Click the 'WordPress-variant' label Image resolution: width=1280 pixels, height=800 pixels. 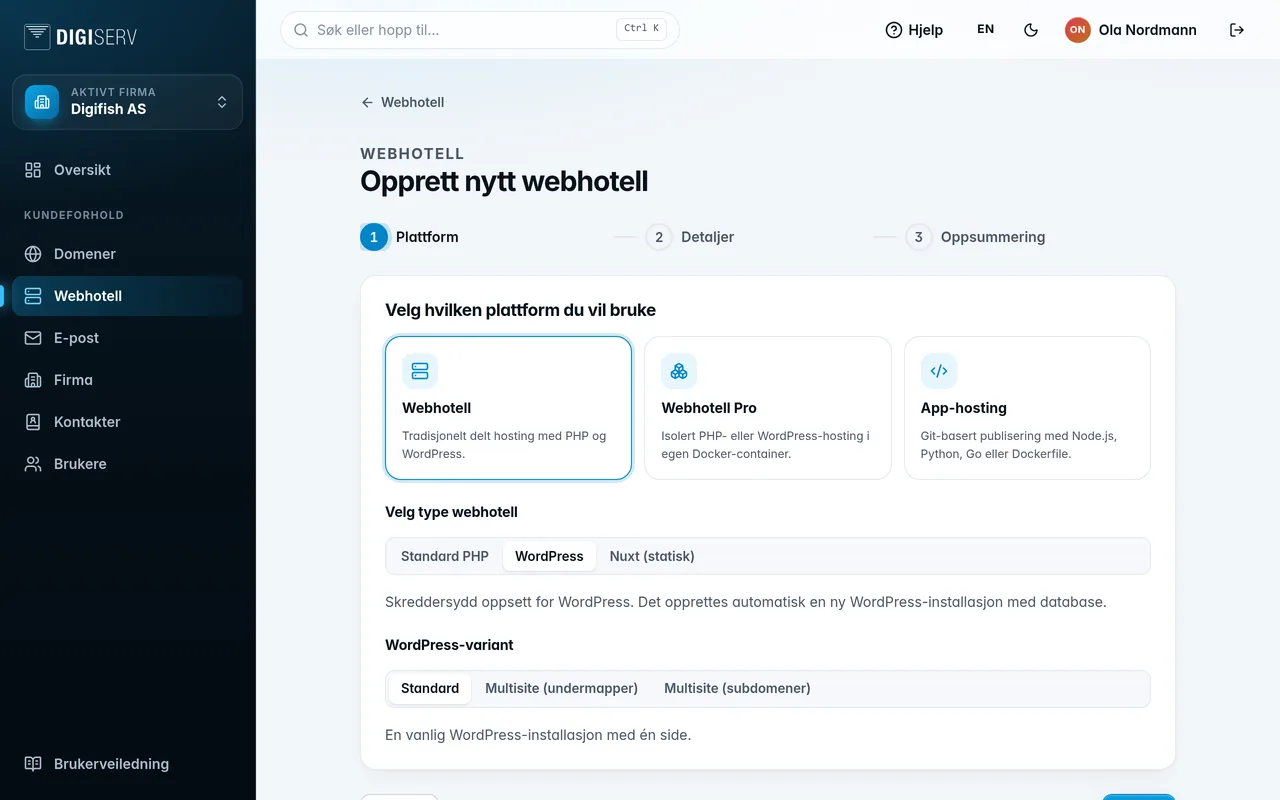pos(449,645)
